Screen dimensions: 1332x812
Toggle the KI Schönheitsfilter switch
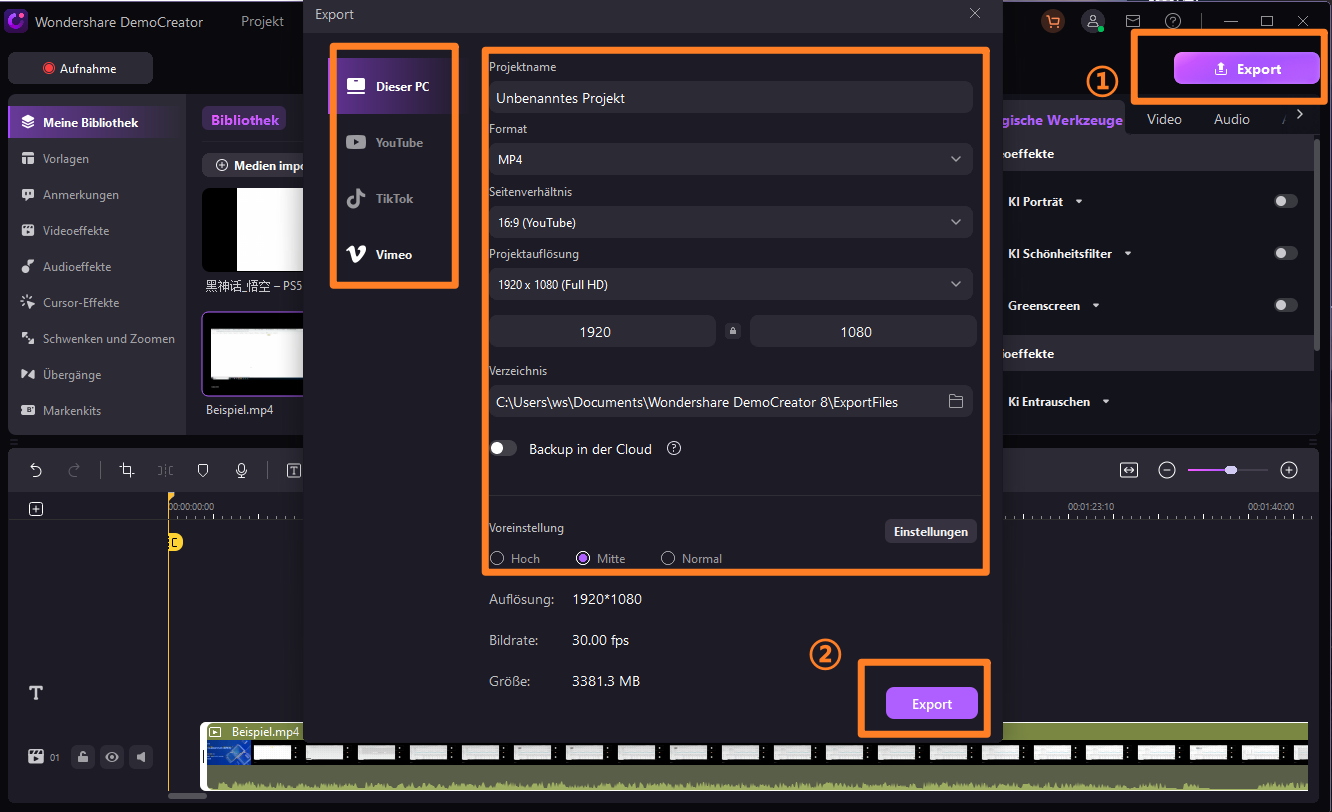(x=1286, y=253)
